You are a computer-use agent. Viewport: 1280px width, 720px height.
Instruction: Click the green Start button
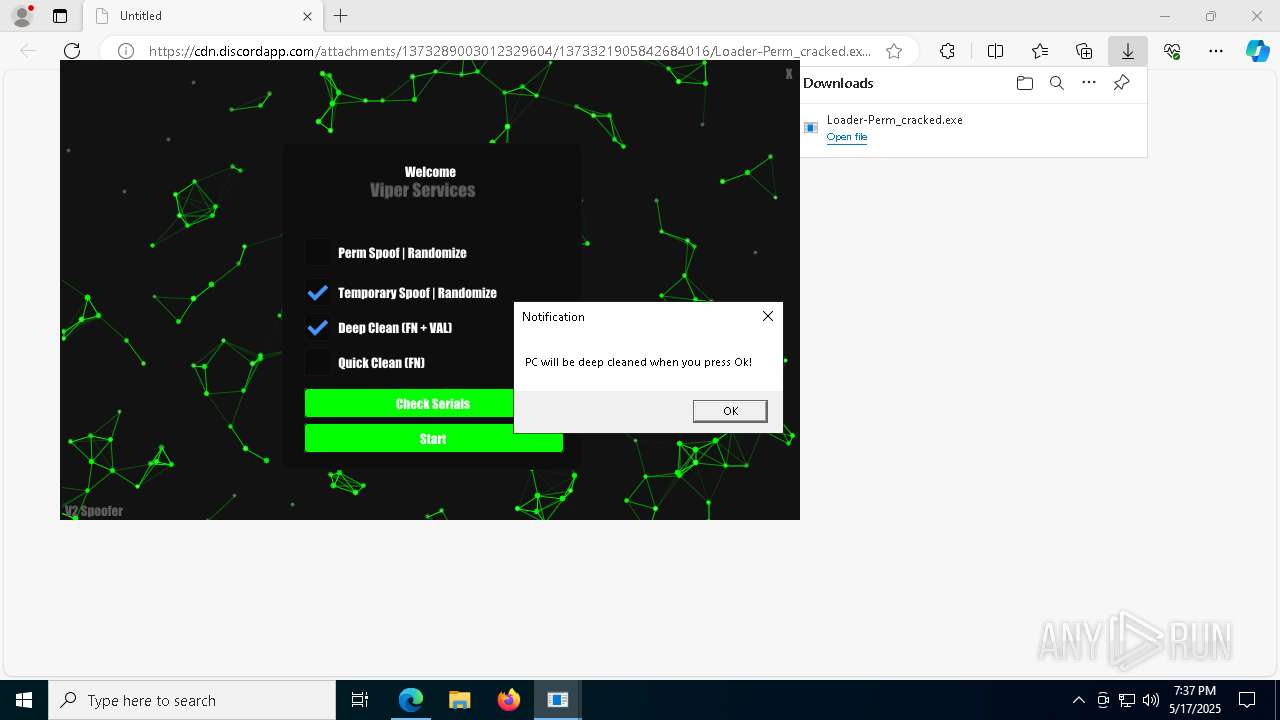pos(433,438)
